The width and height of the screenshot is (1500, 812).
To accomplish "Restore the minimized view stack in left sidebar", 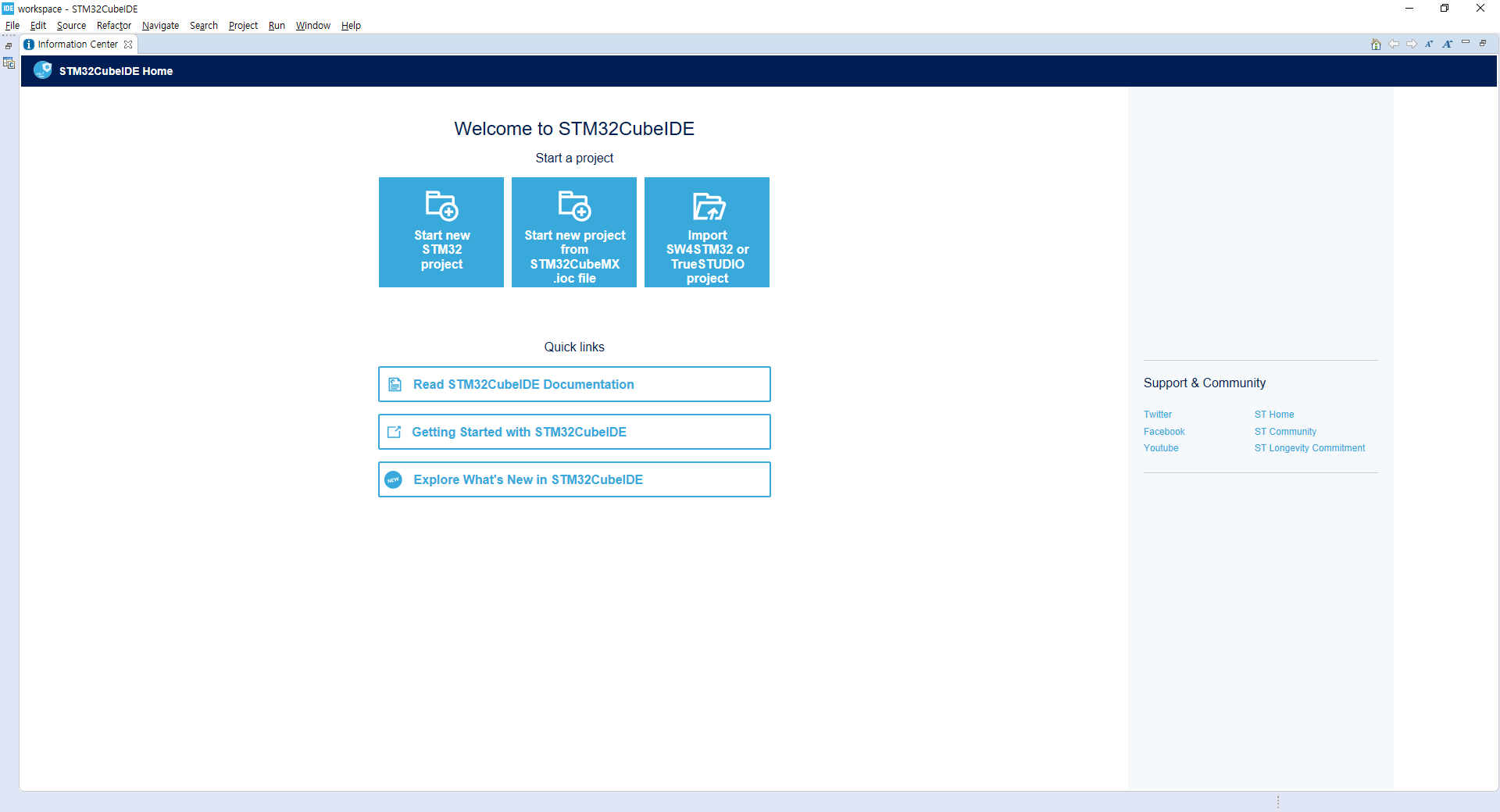I will pyautogui.click(x=9, y=46).
